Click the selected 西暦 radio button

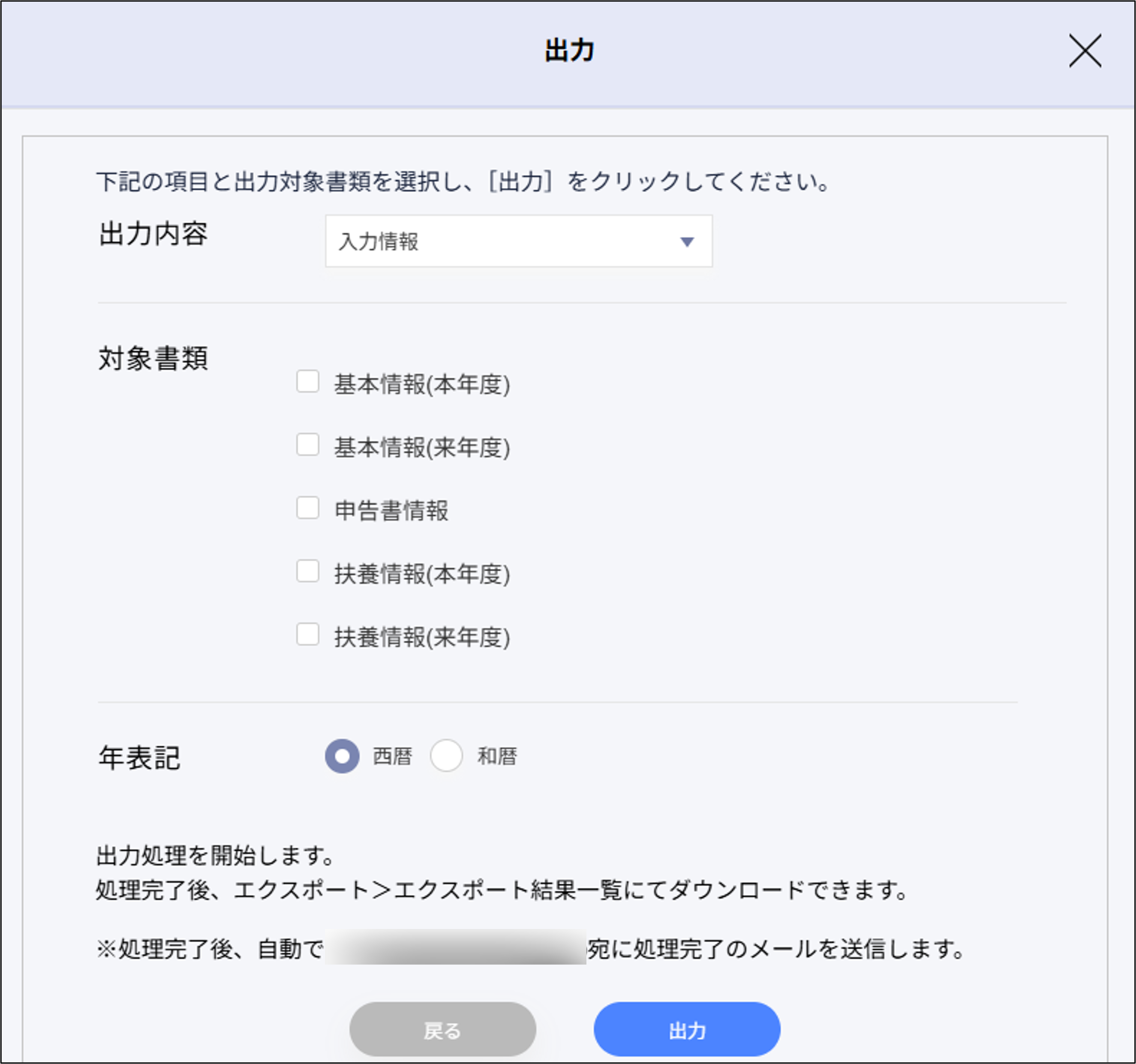click(341, 755)
